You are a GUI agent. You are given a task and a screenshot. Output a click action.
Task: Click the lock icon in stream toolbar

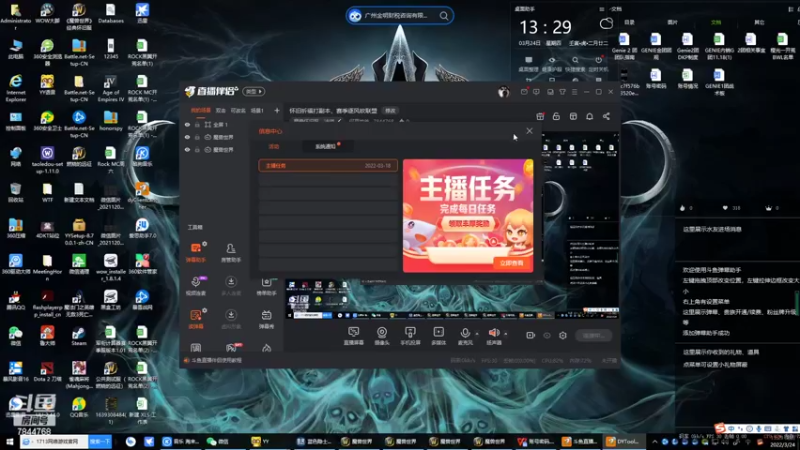(556, 116)
